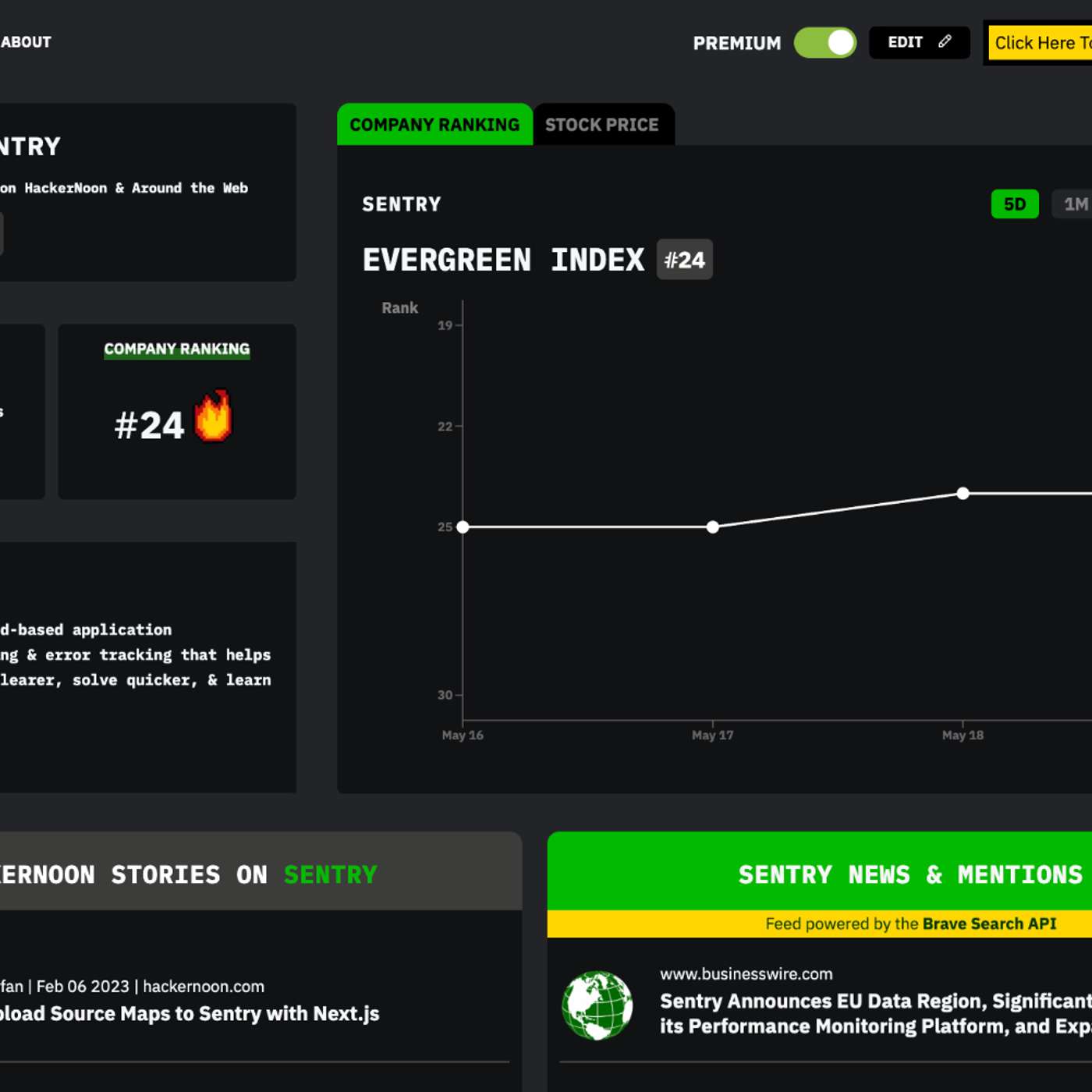Image resolution: width=1092 pixels, height=1092 pixels.
Task: Open the Source Maps Next.js story
Action: click(x=190, y=1013)
